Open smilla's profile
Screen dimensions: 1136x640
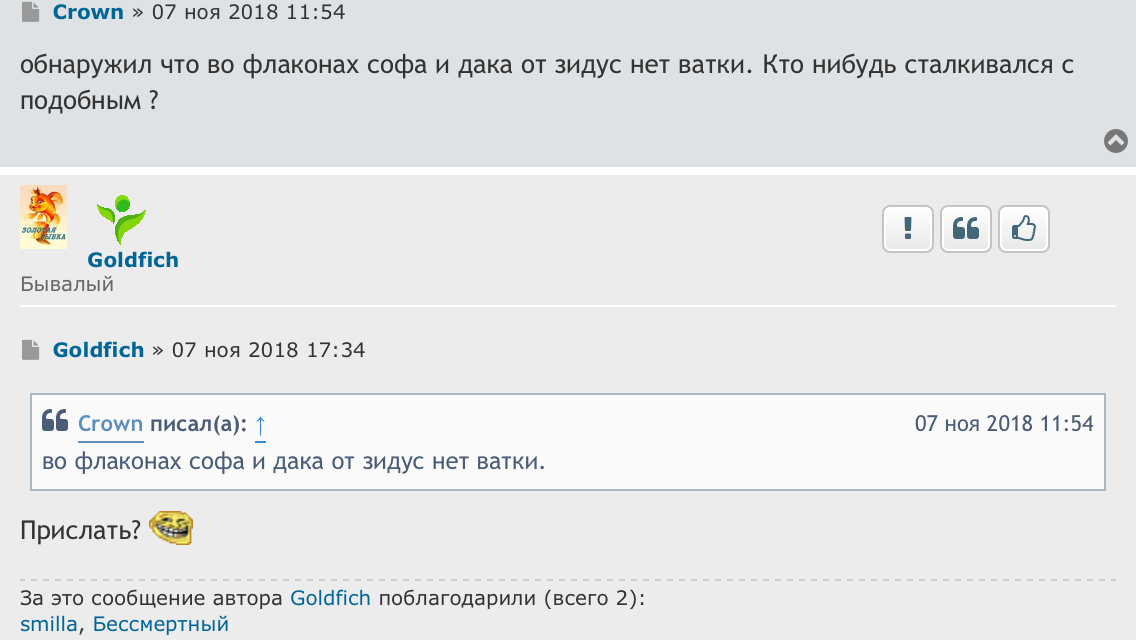click(48, 625)
